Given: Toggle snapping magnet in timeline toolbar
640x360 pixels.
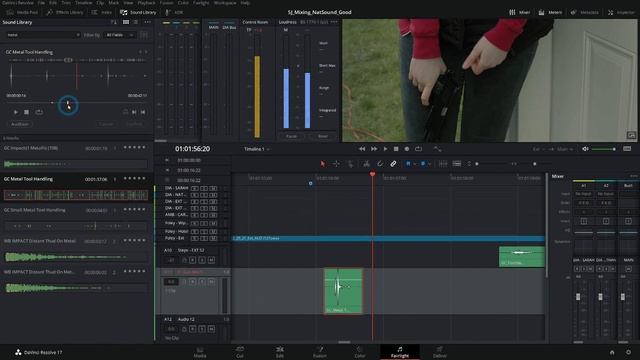Looking at the screenshot, I should [x=380, y=164].
